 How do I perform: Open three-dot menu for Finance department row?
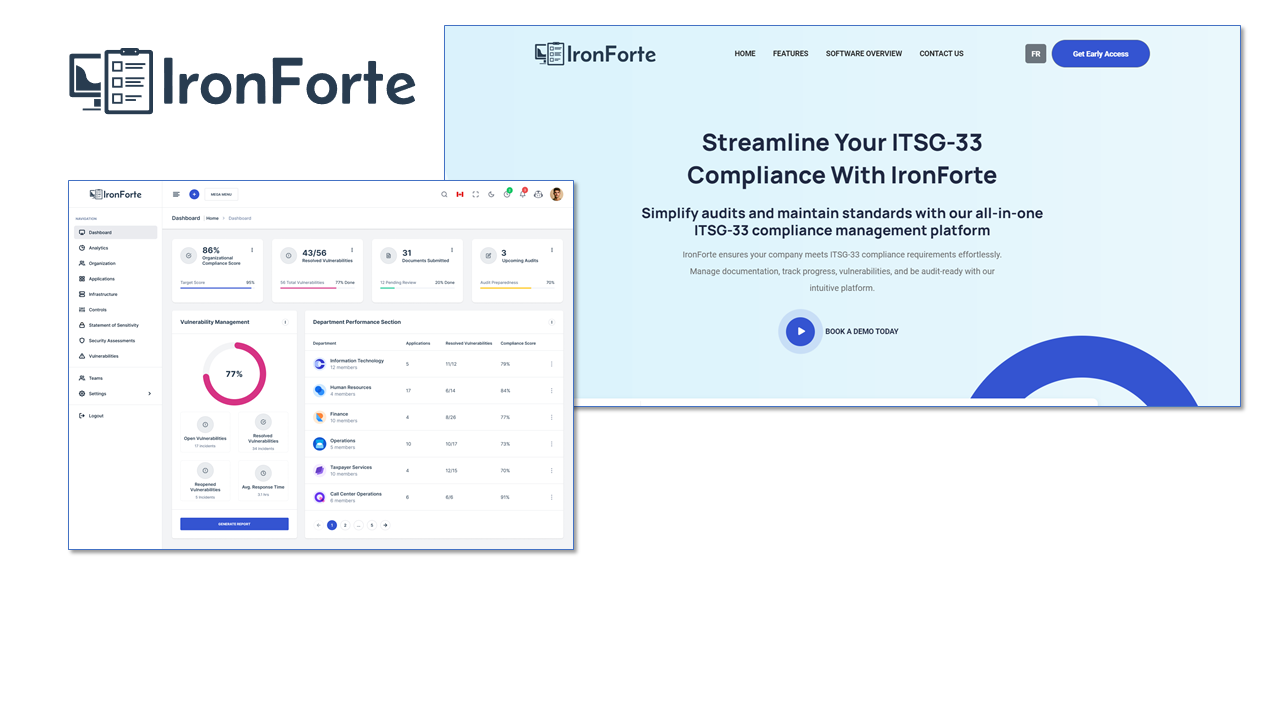[x=551, y=417]
